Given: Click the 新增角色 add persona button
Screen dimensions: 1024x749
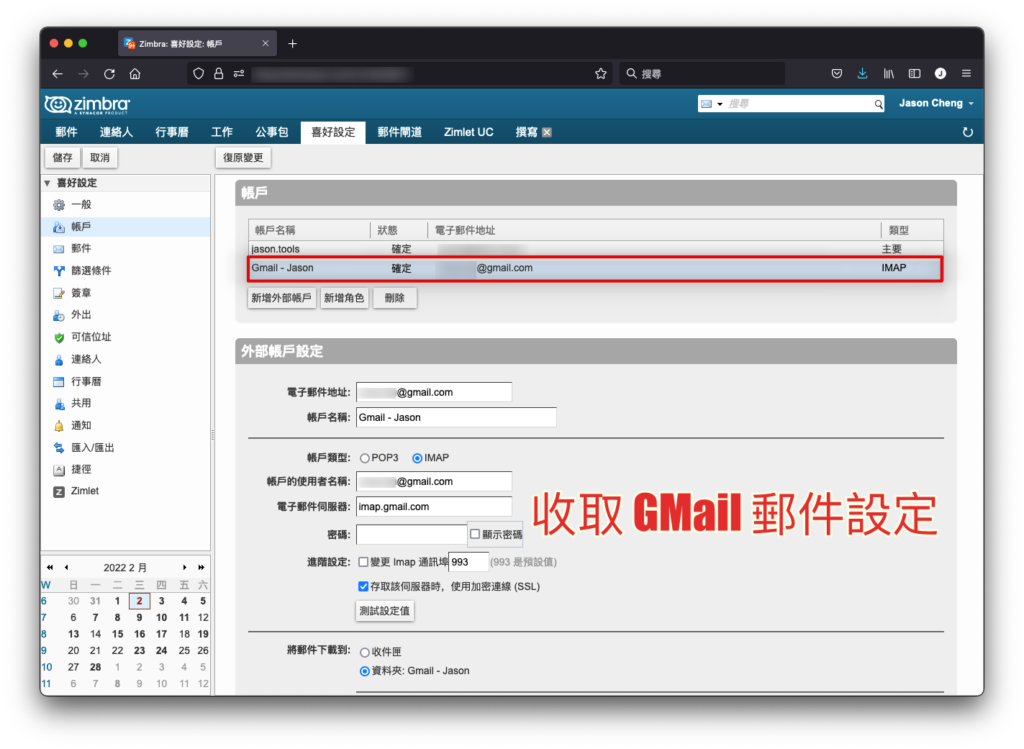Looking at the screenshot, I should point(344,298).
